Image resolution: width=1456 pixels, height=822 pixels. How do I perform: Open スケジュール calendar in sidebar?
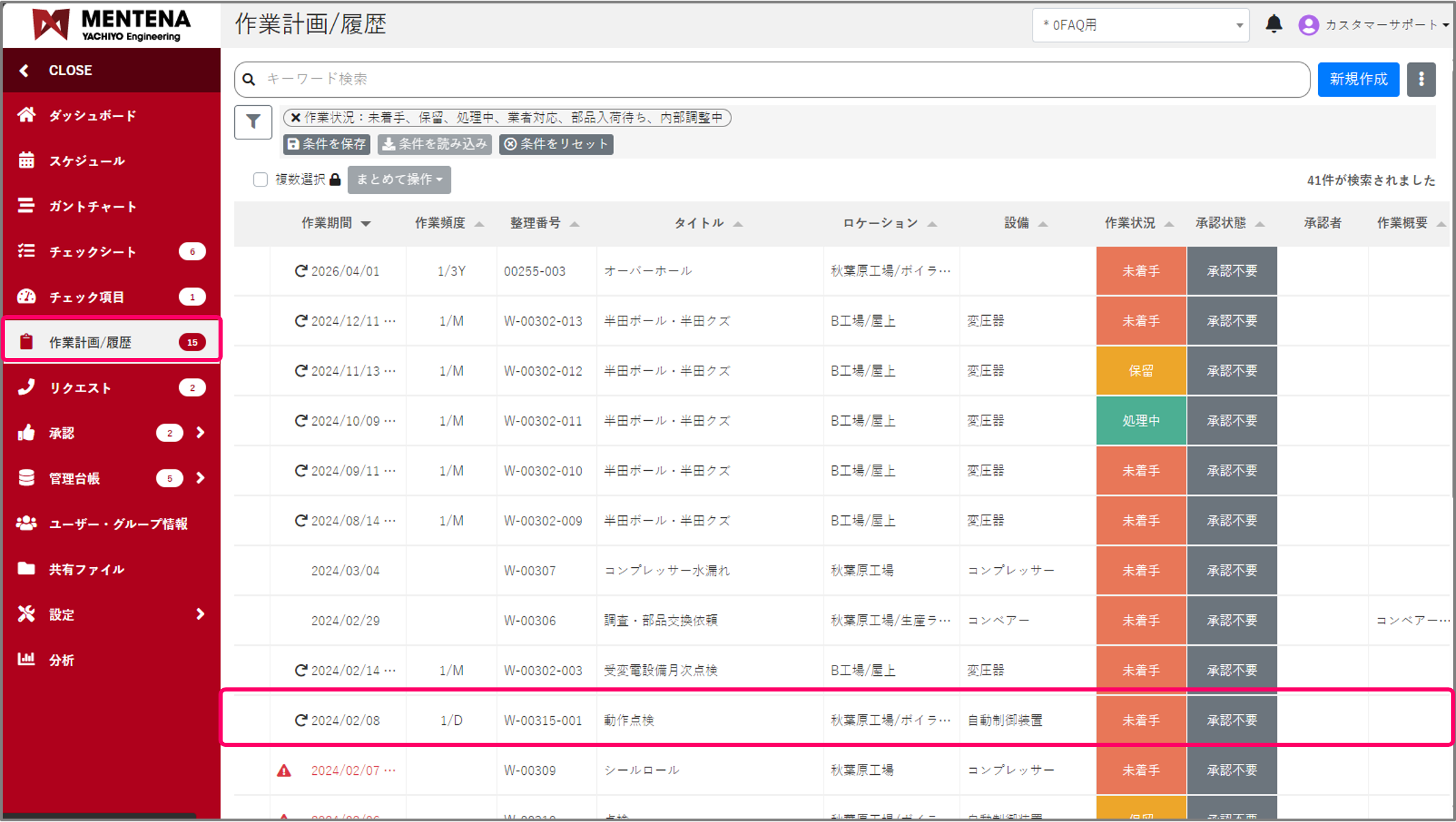click(27, 161)
